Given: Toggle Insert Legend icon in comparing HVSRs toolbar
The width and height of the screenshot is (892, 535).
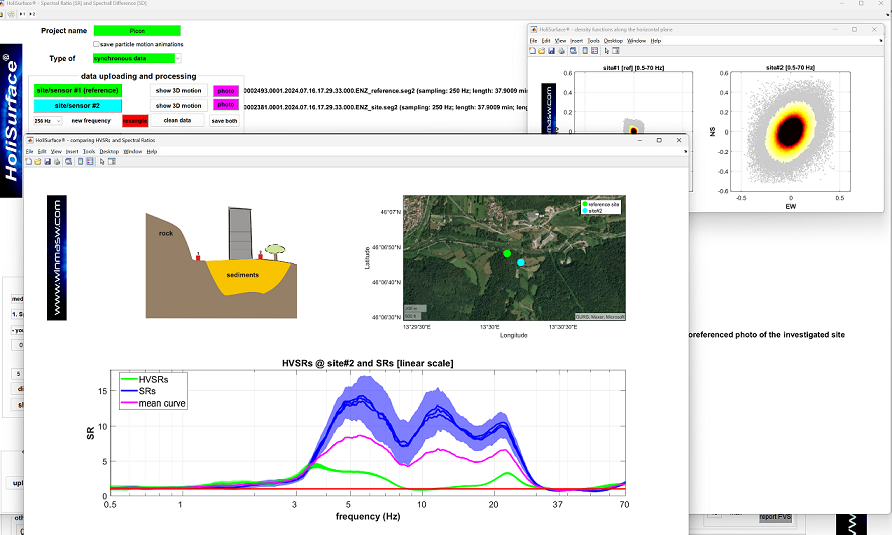Looking at the screenshot, I should coord(90,162).
